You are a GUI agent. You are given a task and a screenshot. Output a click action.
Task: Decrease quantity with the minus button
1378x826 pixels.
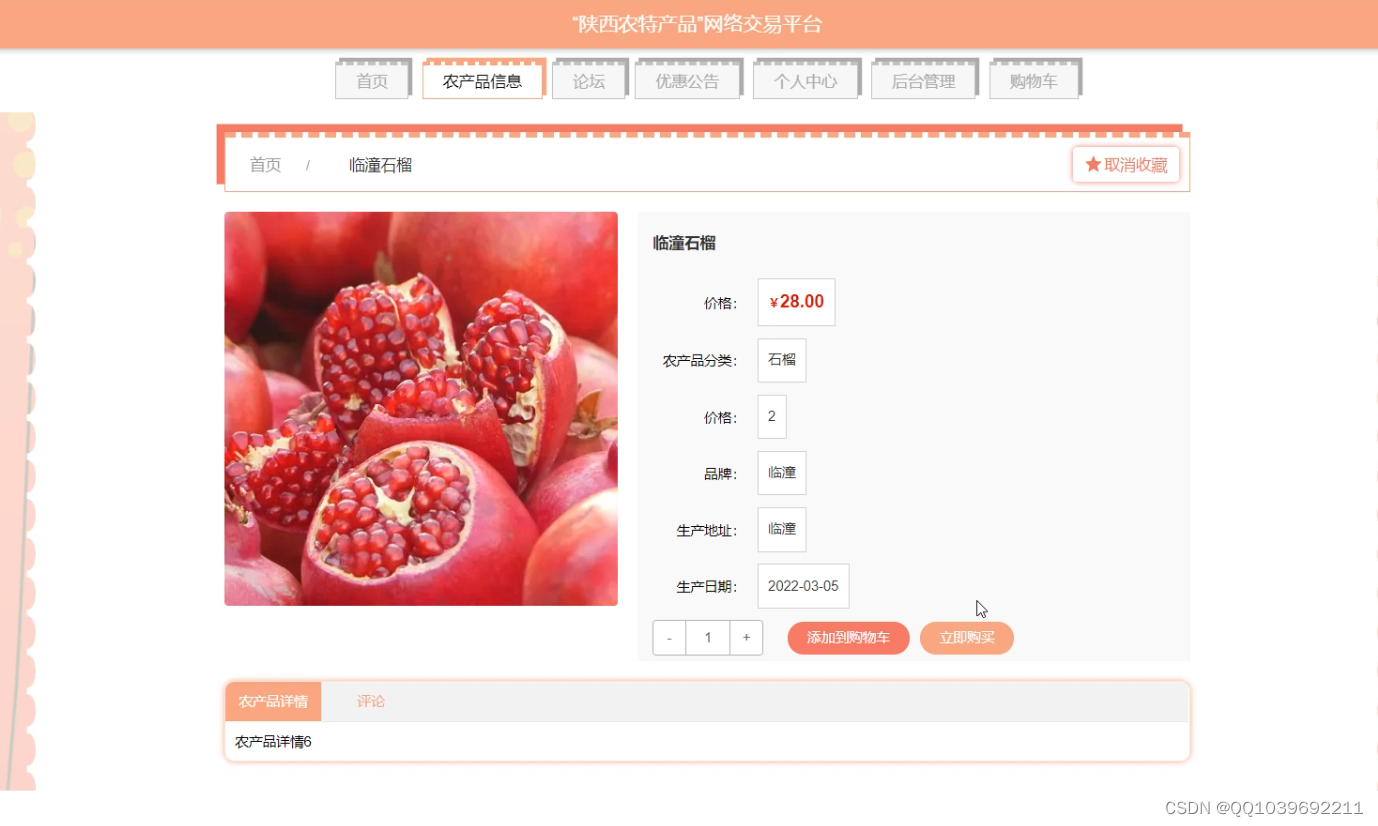669,638
